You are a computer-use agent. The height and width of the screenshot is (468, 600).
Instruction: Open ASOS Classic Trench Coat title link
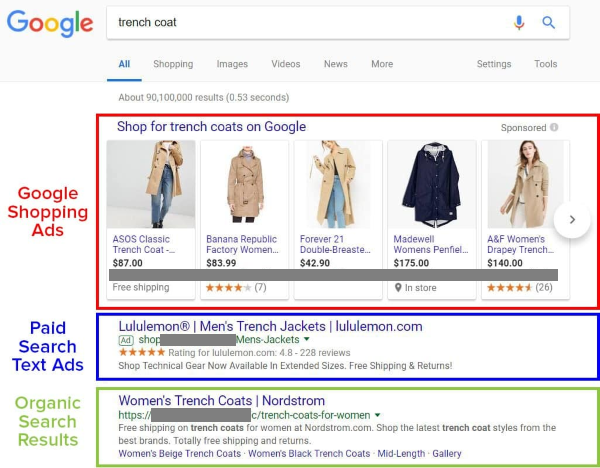[x=144, y=244]
